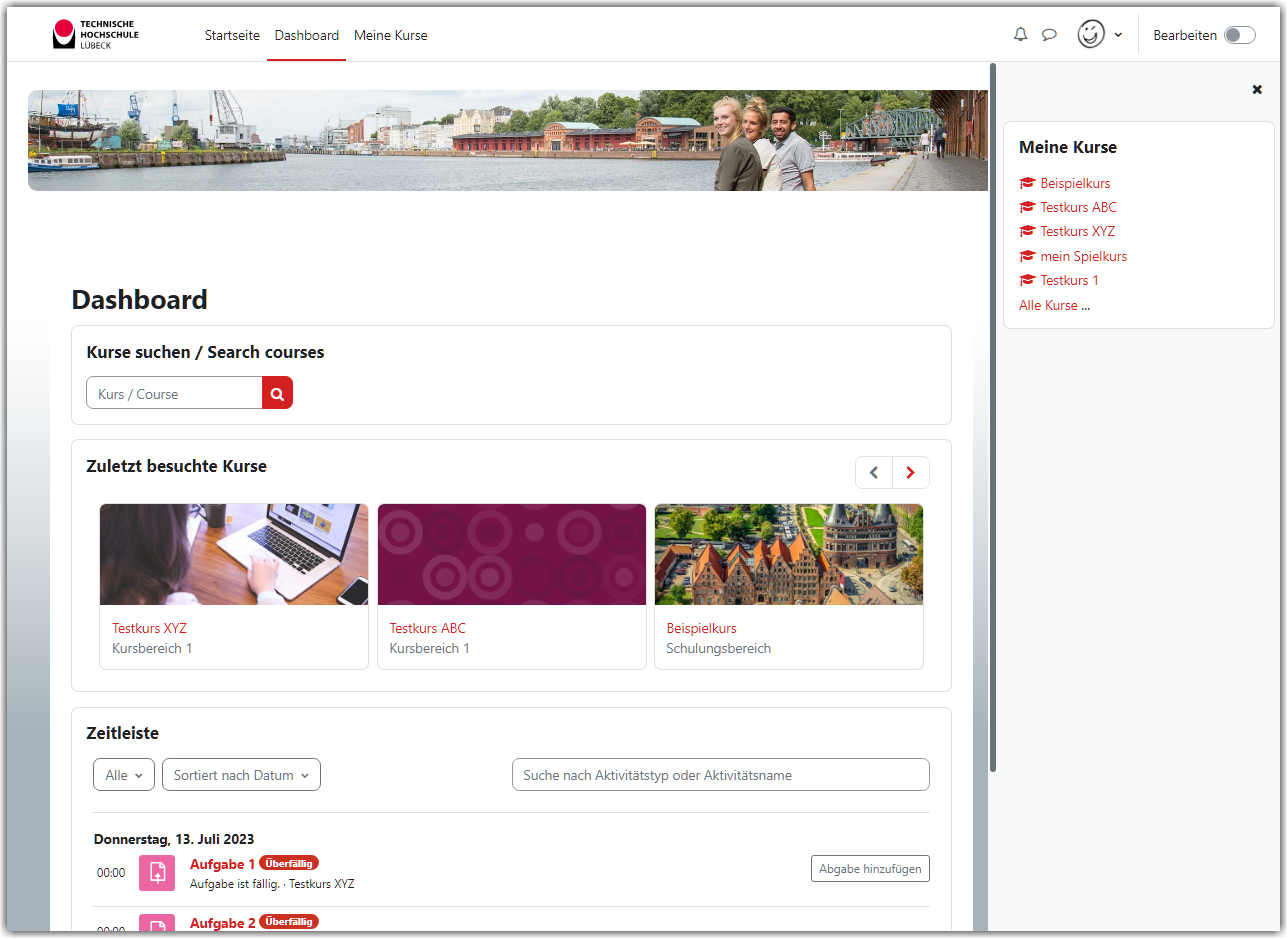Open Meine Kurse in top navigation
This screenshot has width=1288, height=939.
point(390,35)
